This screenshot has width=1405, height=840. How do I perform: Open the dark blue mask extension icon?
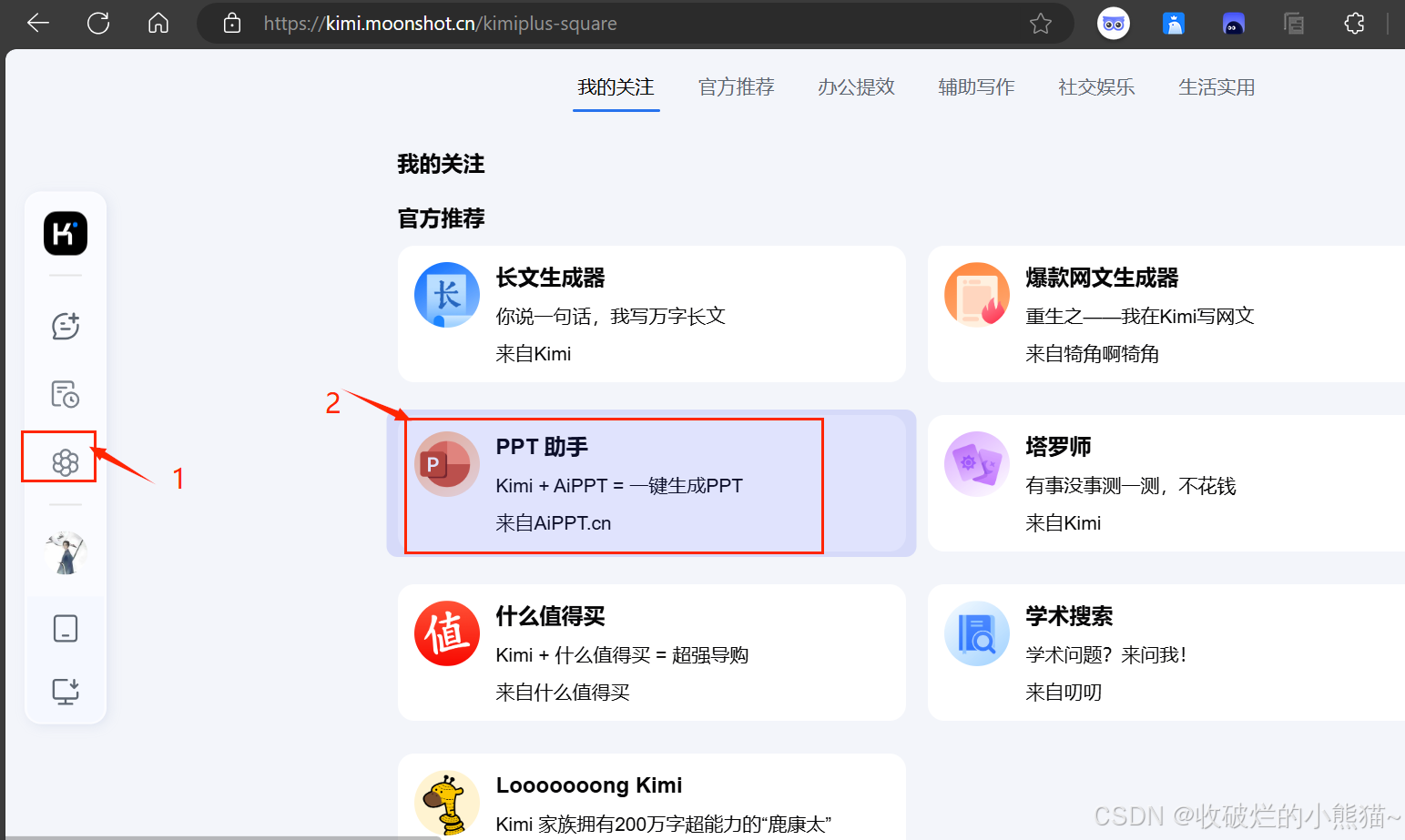click(x=1234, y=24)
